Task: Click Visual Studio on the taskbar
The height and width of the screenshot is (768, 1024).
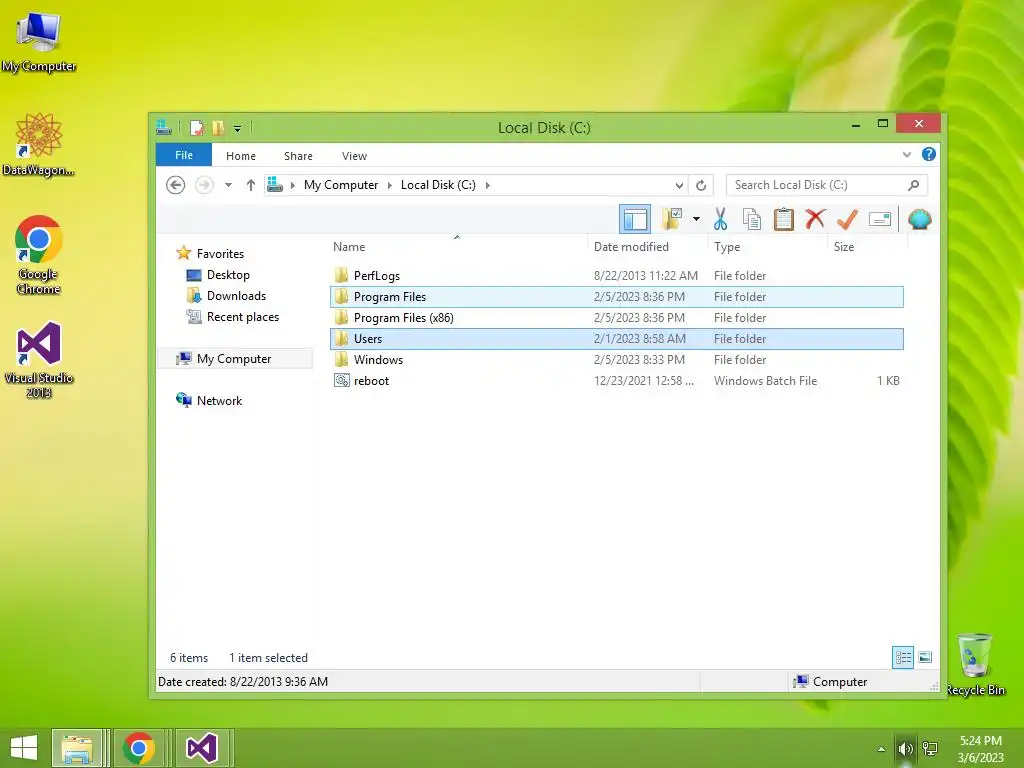Action: tap(202, 748)
